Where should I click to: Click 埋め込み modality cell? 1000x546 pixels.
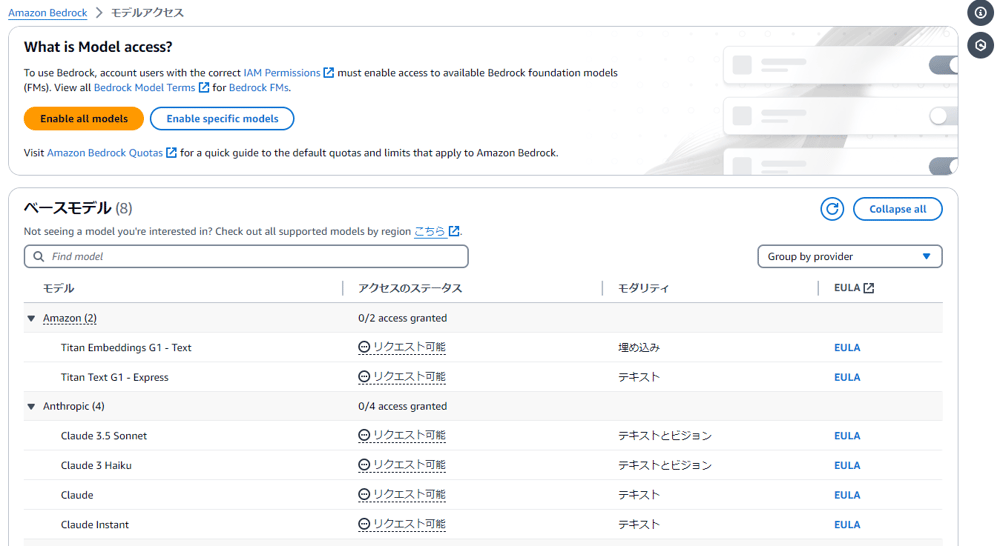(639, 348)
